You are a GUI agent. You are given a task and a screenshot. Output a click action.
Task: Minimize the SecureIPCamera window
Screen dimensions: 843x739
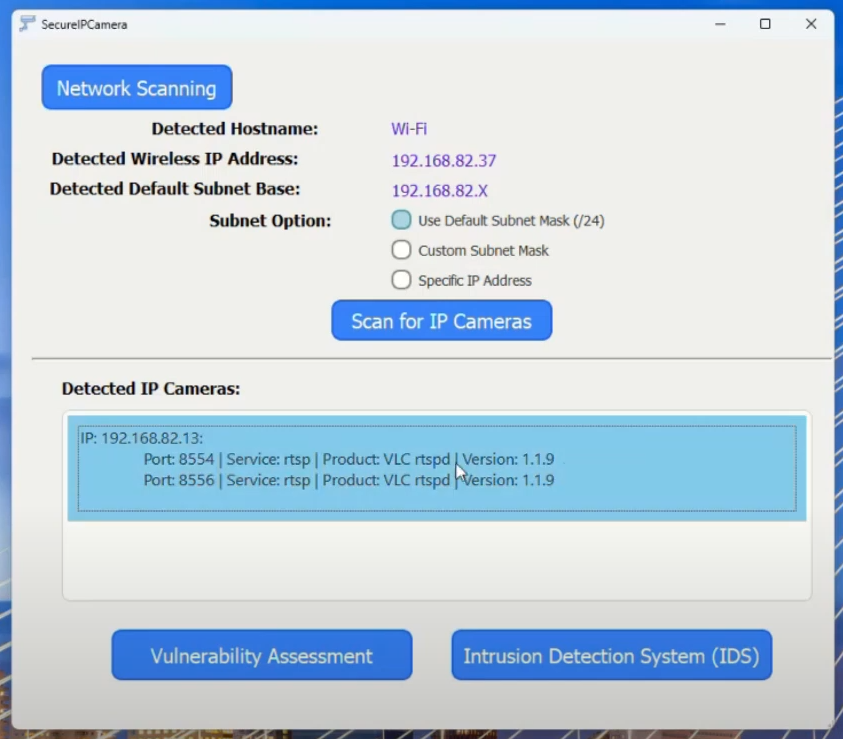click(719, 24)
